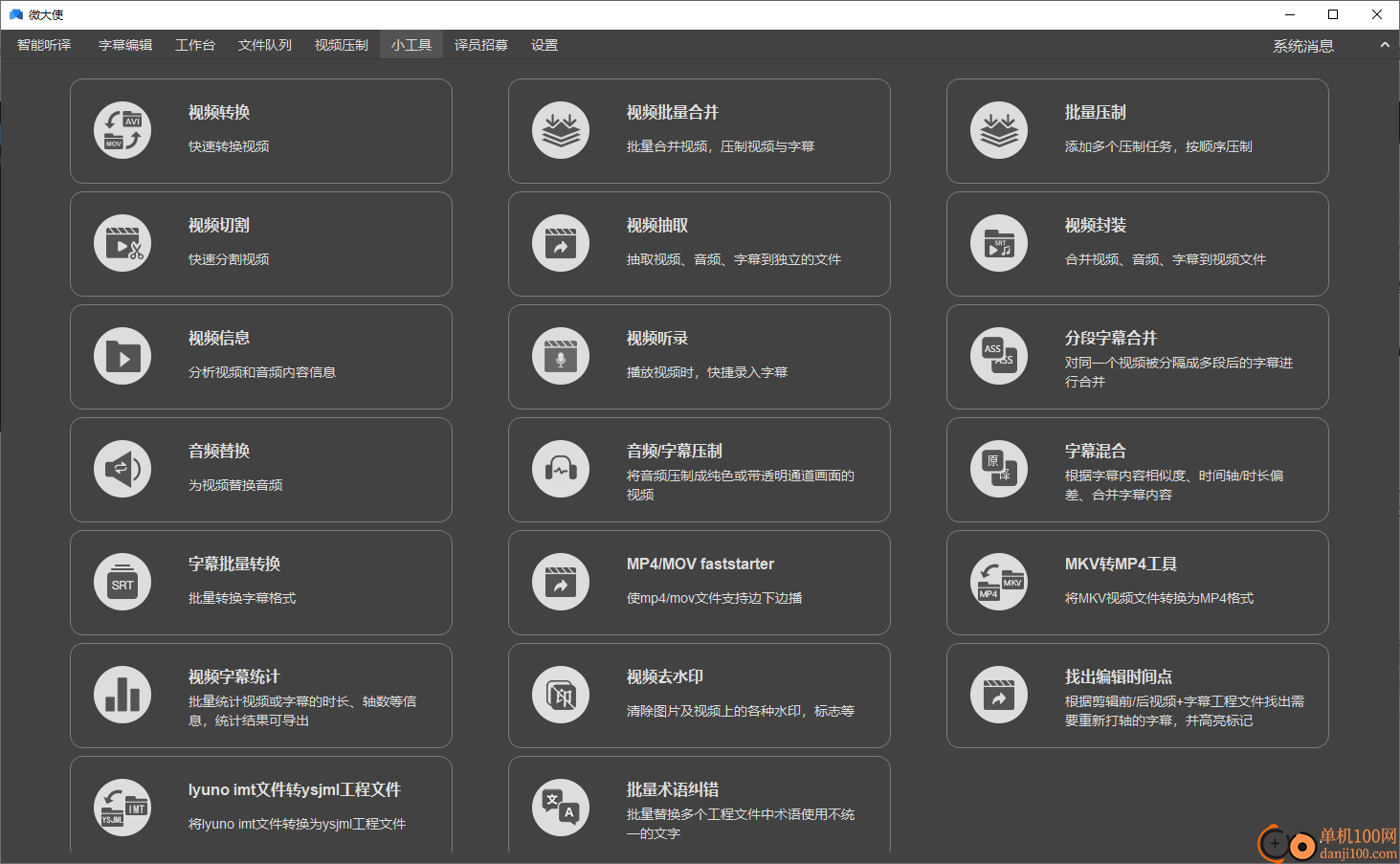The width and height of the screenshot is (1400, 864).
Task: Click the 批量压制 batch encode icon
Action: click(999, 130)
